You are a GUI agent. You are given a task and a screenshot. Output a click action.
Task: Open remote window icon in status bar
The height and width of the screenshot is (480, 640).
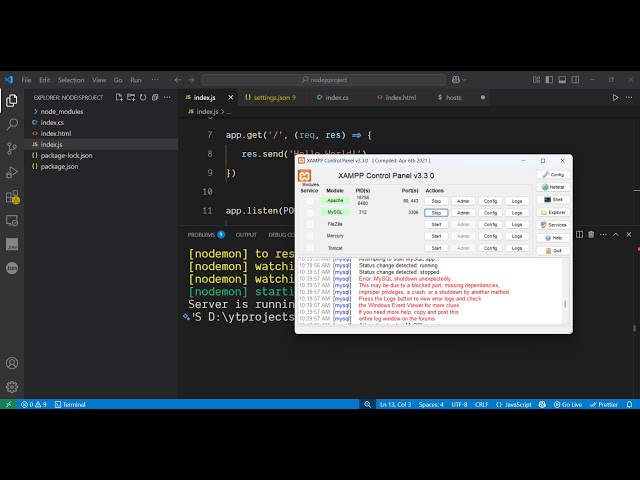coord(9,404)
